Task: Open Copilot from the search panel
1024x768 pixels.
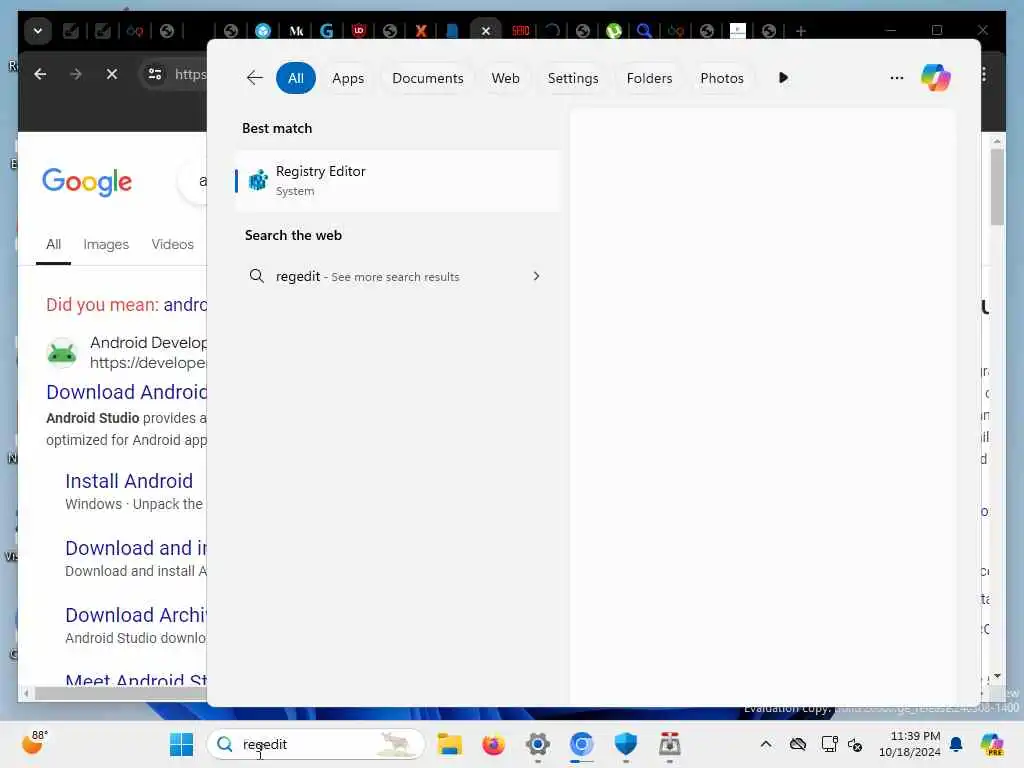Action: 935,78
